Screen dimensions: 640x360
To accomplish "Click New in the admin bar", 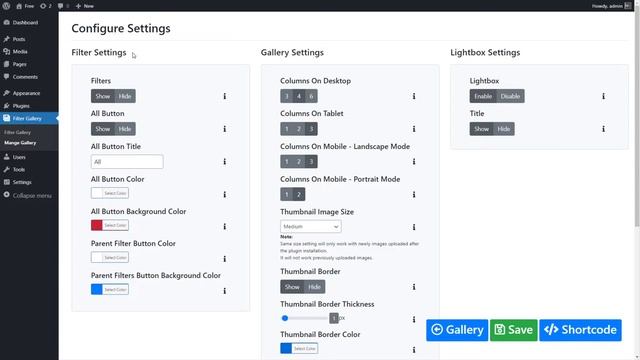I will [x=85, y=6].
